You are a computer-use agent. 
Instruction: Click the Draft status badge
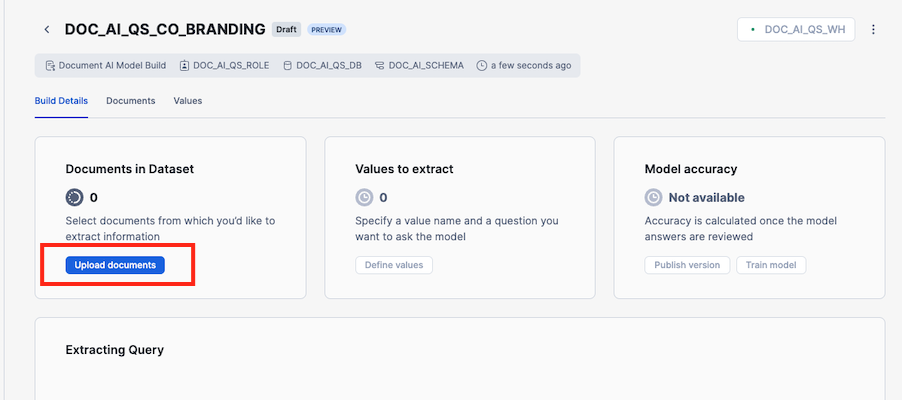(x=286, y=30)
